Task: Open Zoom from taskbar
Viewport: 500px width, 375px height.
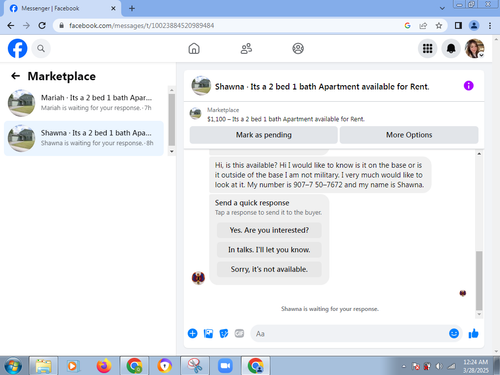Action: 225,366
